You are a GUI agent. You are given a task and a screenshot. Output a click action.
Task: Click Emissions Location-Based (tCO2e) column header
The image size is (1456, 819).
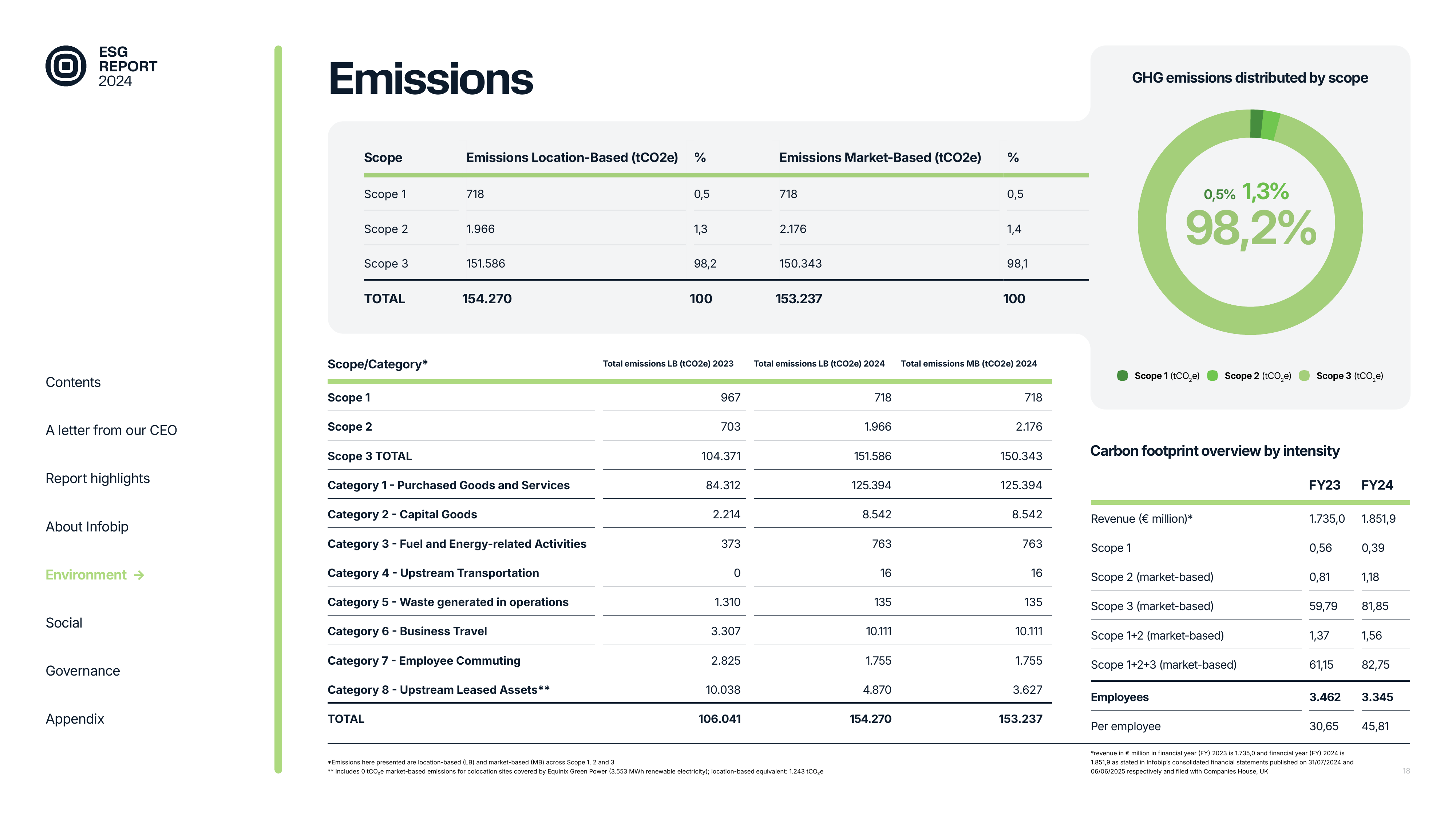click(x=571, y=157)
